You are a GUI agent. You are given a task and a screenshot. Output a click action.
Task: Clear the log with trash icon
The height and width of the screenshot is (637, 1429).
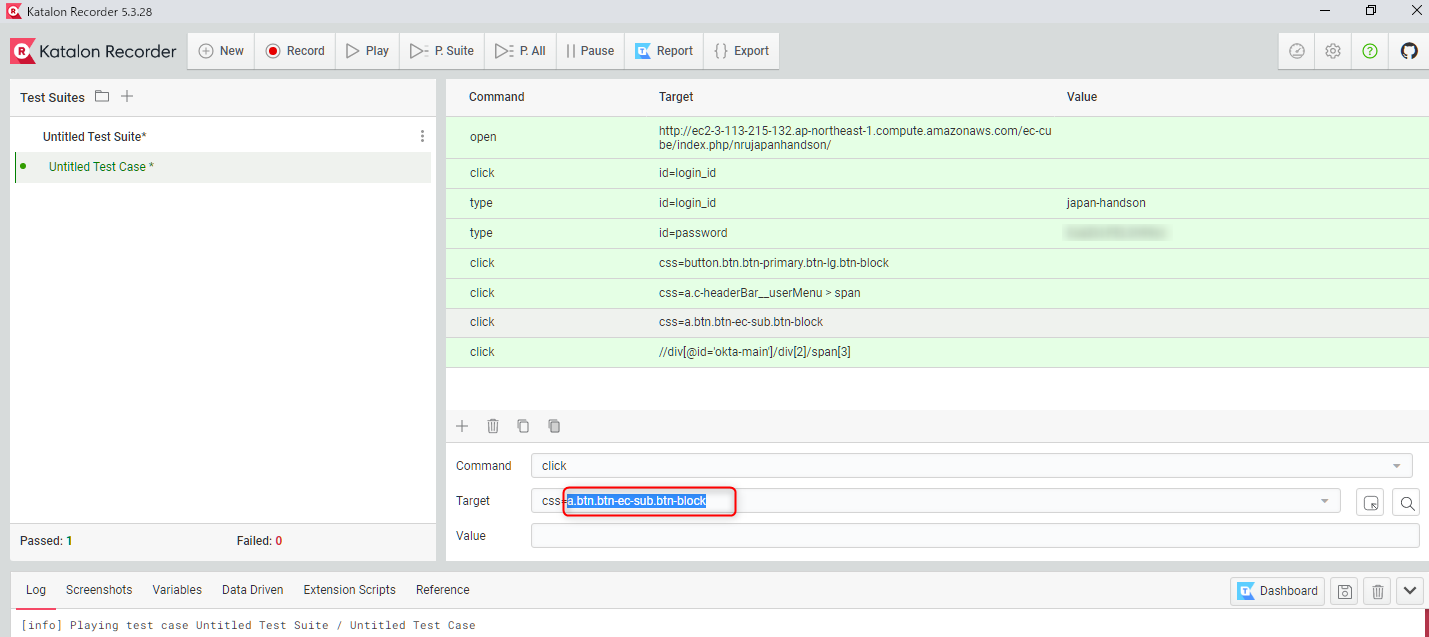point(1377,591)
